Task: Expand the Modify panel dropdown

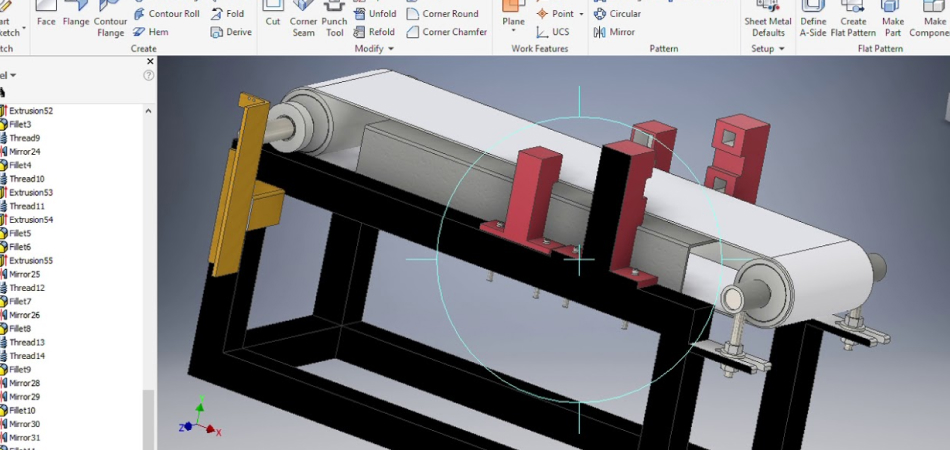Action: (390, 49)
